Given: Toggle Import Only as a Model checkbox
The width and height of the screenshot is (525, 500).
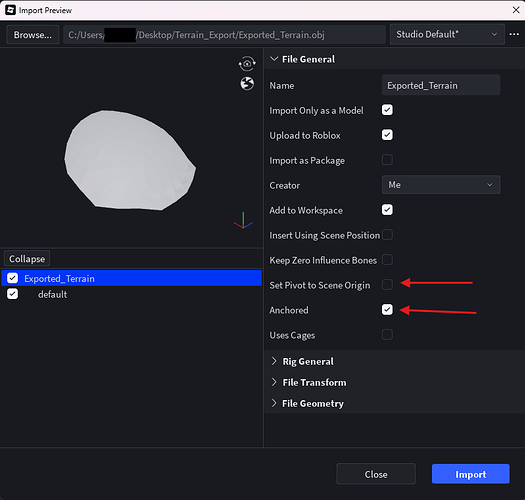Looking at the screenshot, I should pyautogui.click(x=387, y=110).
